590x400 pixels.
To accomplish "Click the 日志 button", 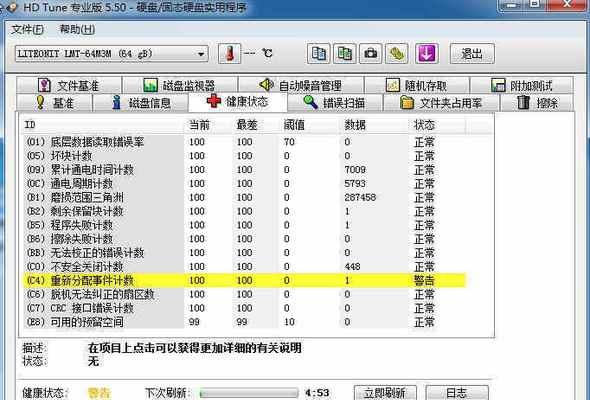I will [457, 392].
